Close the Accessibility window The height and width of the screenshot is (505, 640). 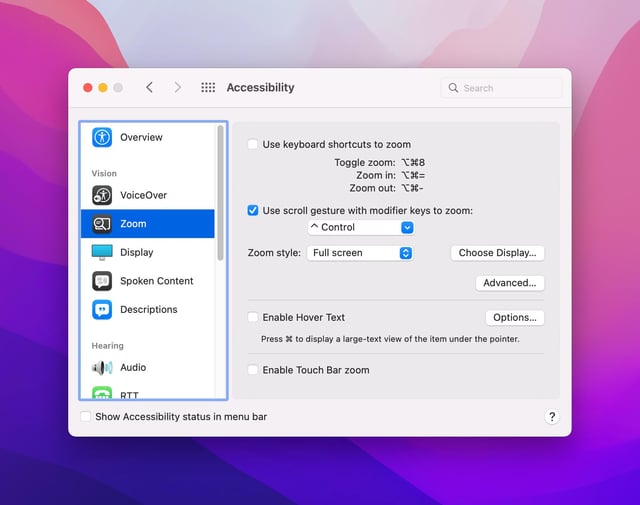(x=87, y=88)
